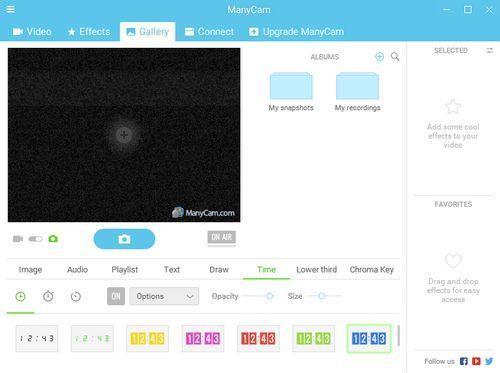Open the Connect tab
Screen dimensions: 500x373
coord(209,32)
